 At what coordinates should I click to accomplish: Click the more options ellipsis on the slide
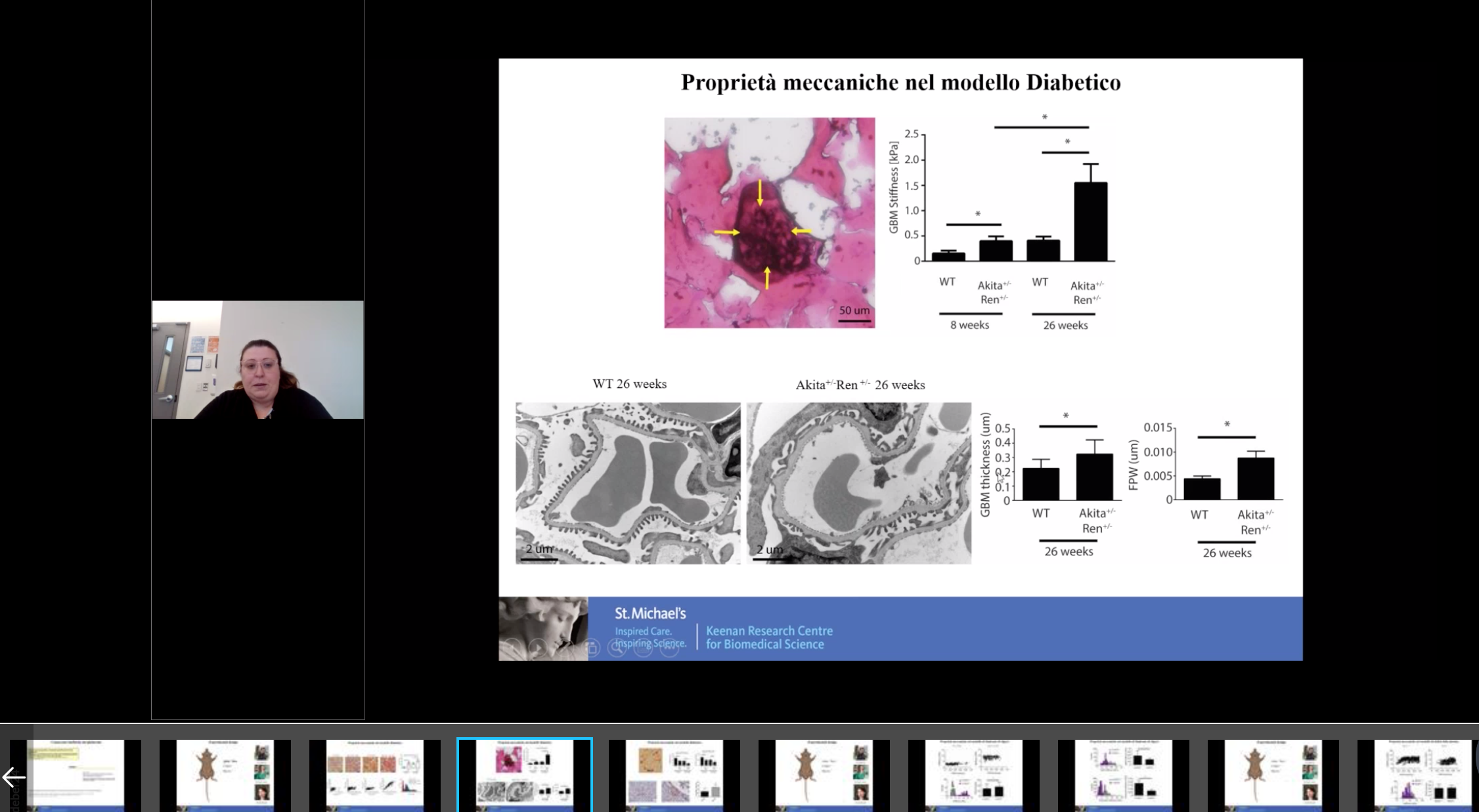(669, 648)
